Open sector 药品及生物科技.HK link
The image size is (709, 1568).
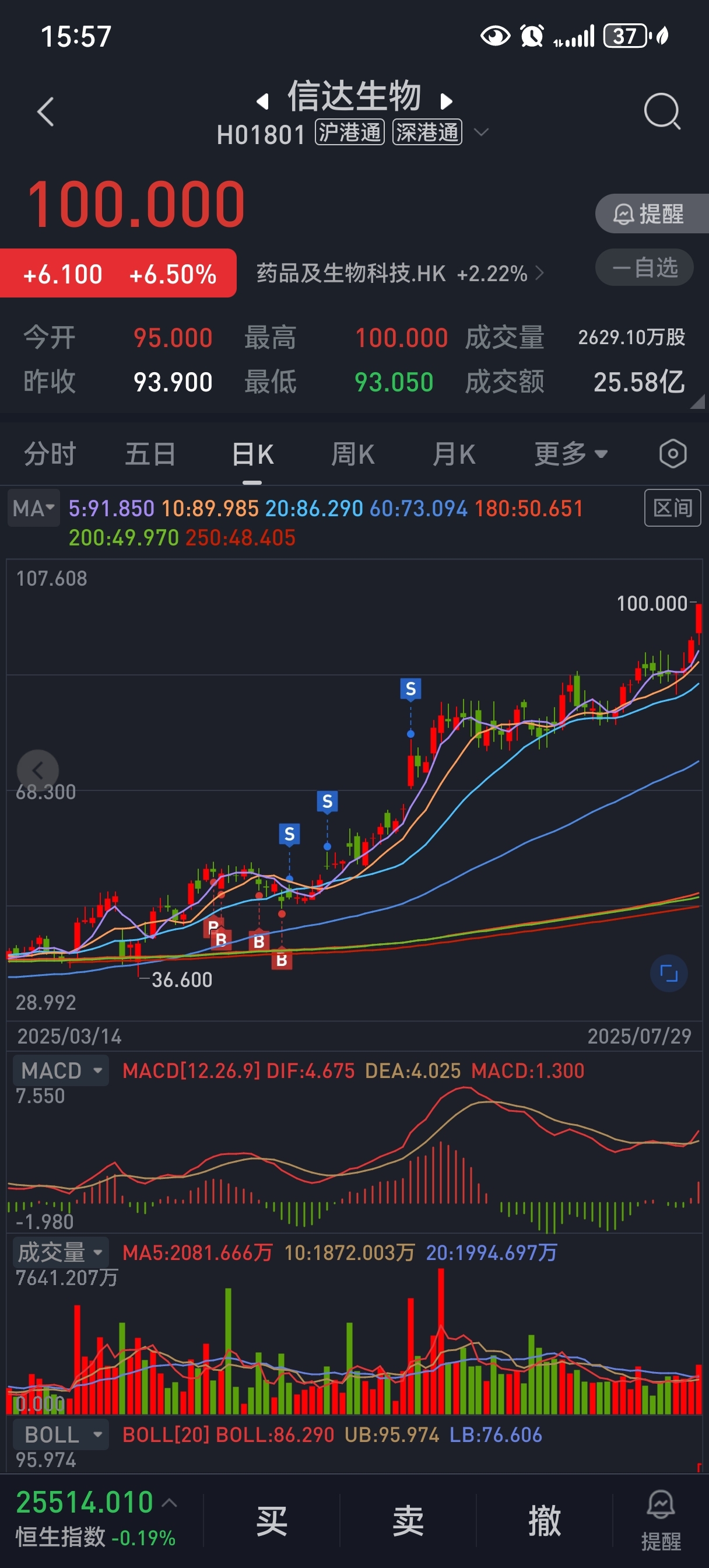tap(399, 274)
